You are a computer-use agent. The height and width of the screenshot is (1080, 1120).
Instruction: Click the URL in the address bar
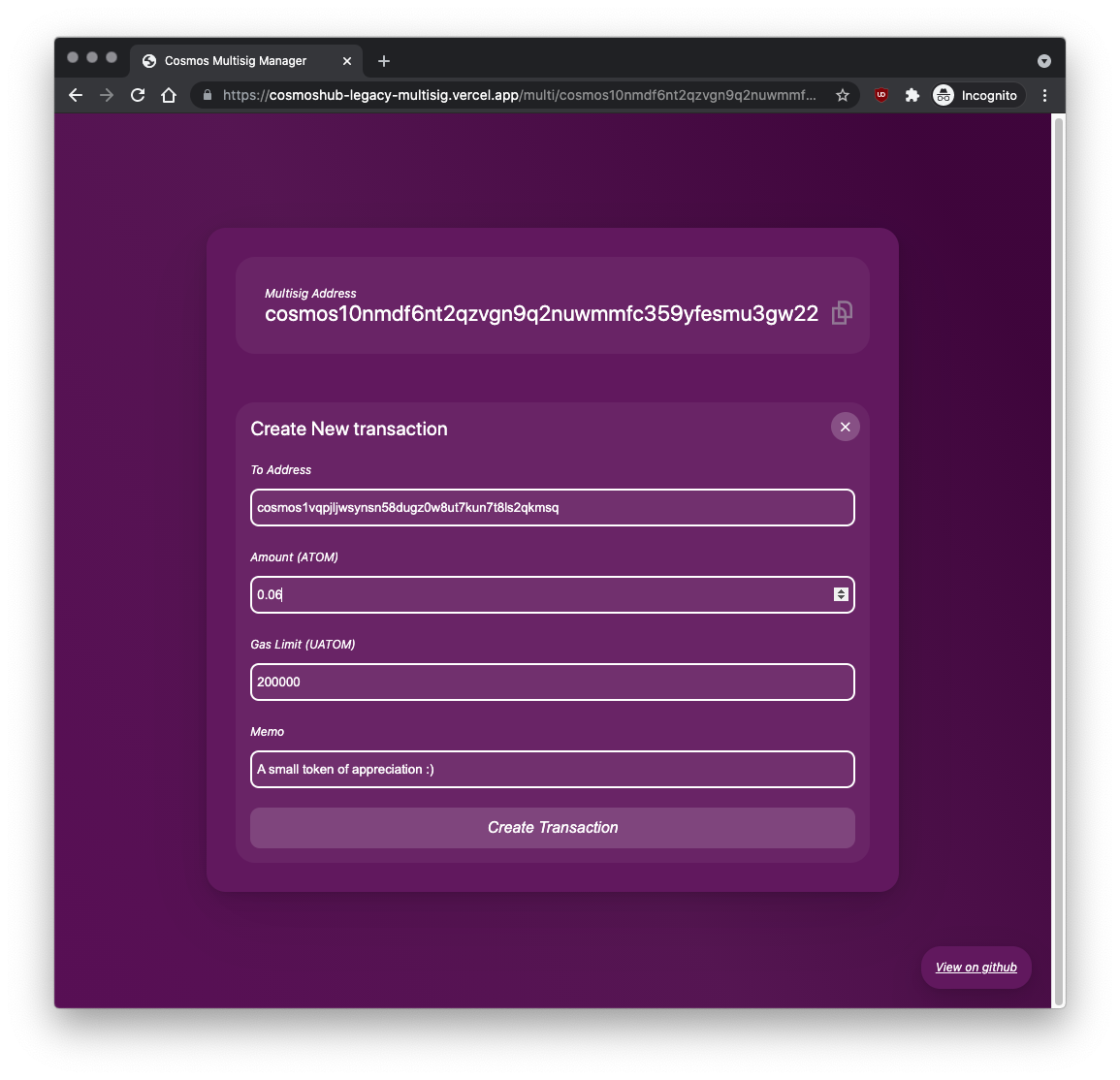point(520,95)
